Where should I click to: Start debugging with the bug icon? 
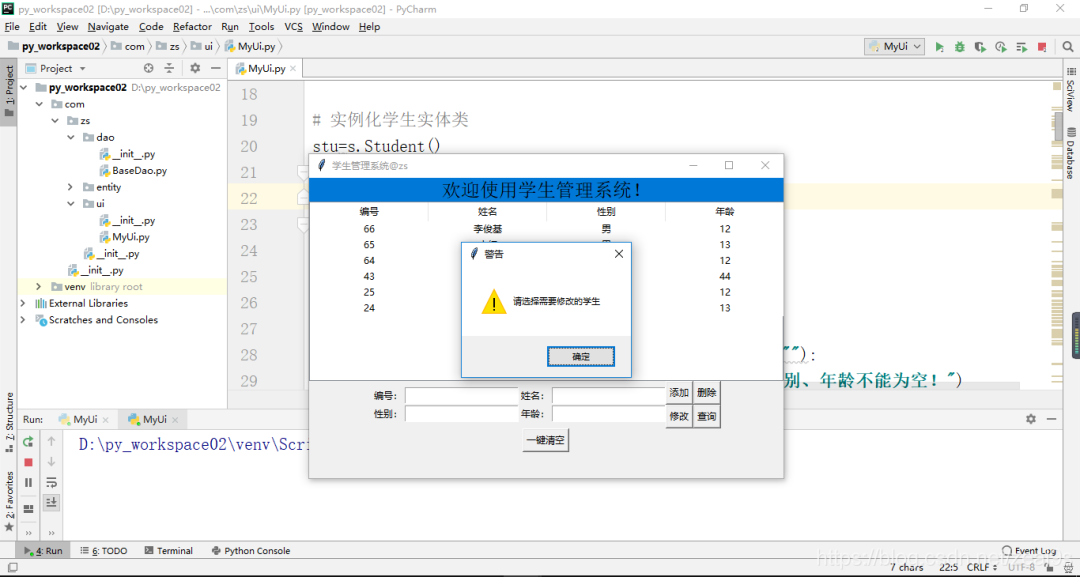[x=959, y=47]
